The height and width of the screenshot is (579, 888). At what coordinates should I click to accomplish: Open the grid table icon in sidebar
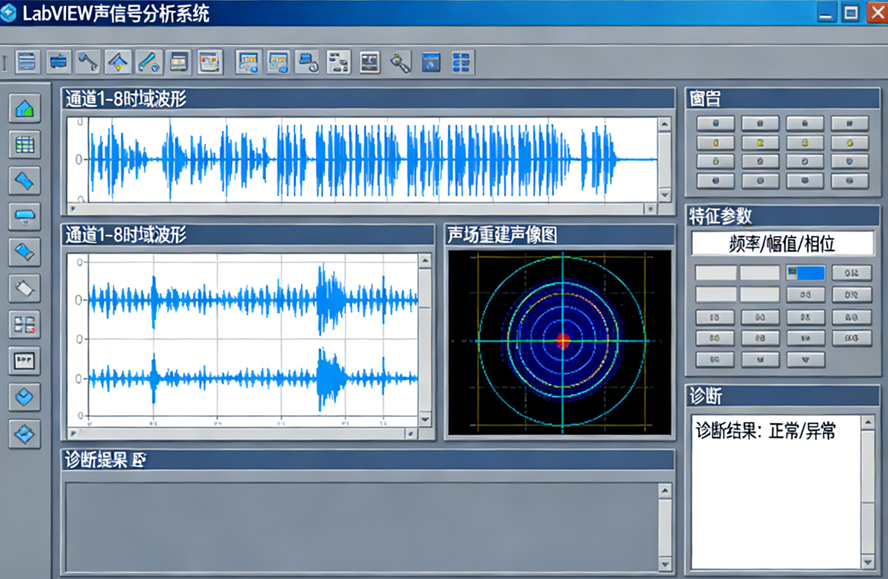(x=25, y=144)
